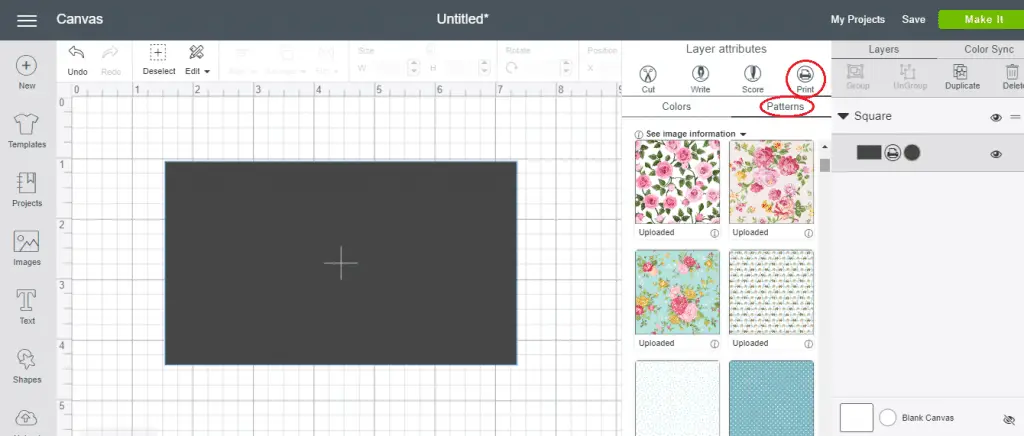Click the dark gray layer color swatch
Screen dimensions: 1024x436
[869, 153]
